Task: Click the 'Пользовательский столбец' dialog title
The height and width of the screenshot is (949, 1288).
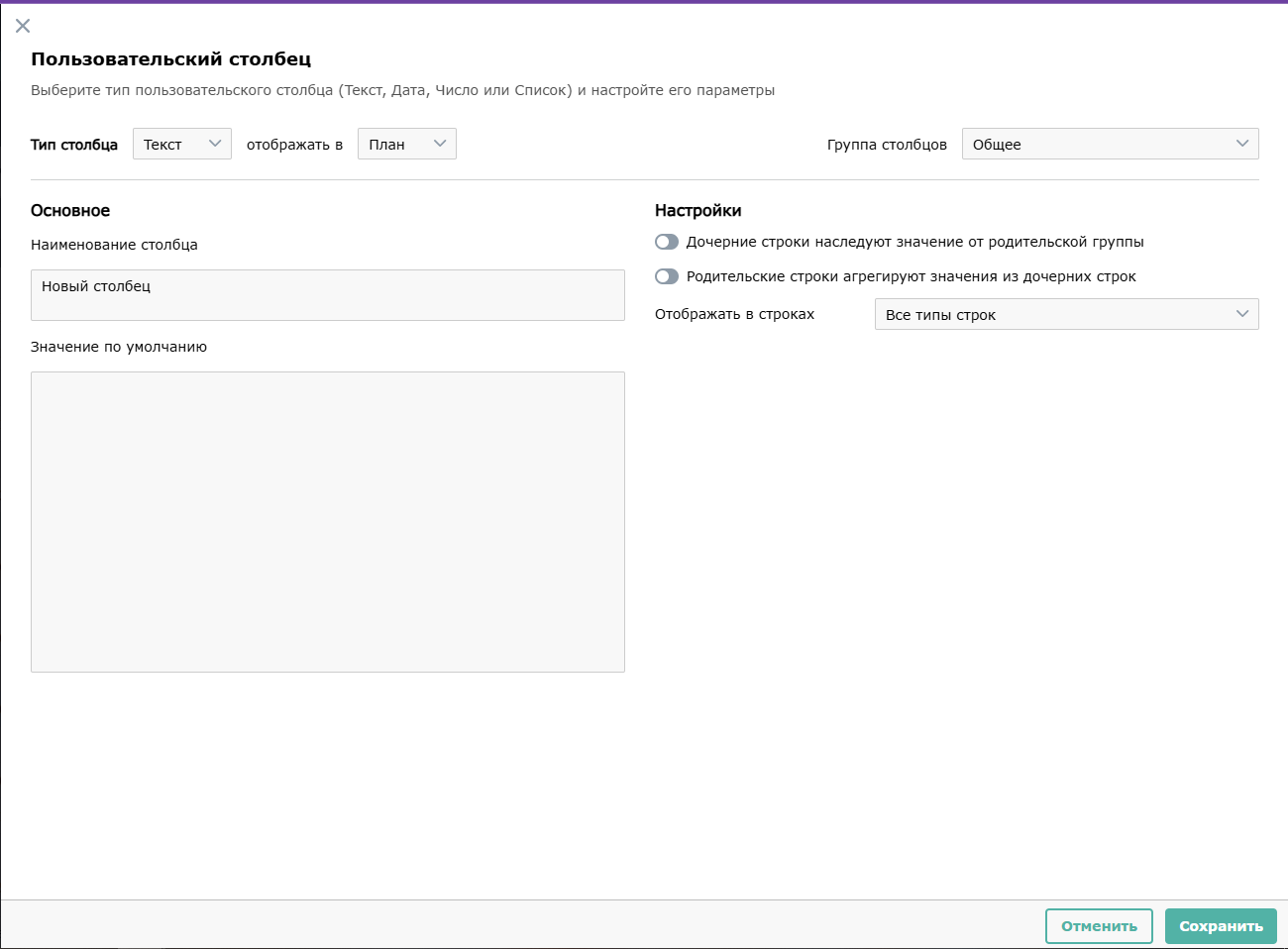Action: click(x=170, y=58)
